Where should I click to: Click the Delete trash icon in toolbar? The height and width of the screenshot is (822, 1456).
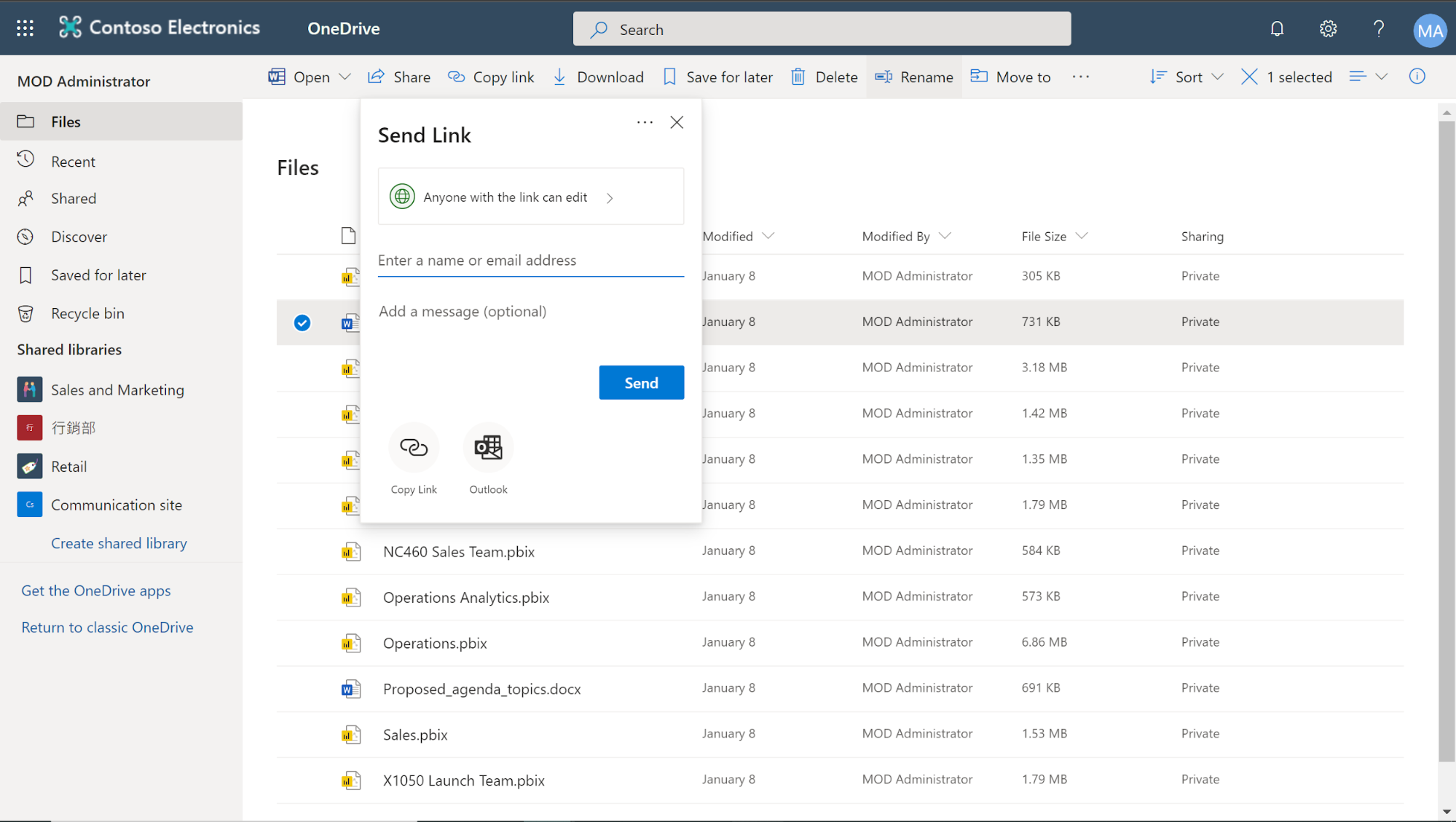point(798,77)
